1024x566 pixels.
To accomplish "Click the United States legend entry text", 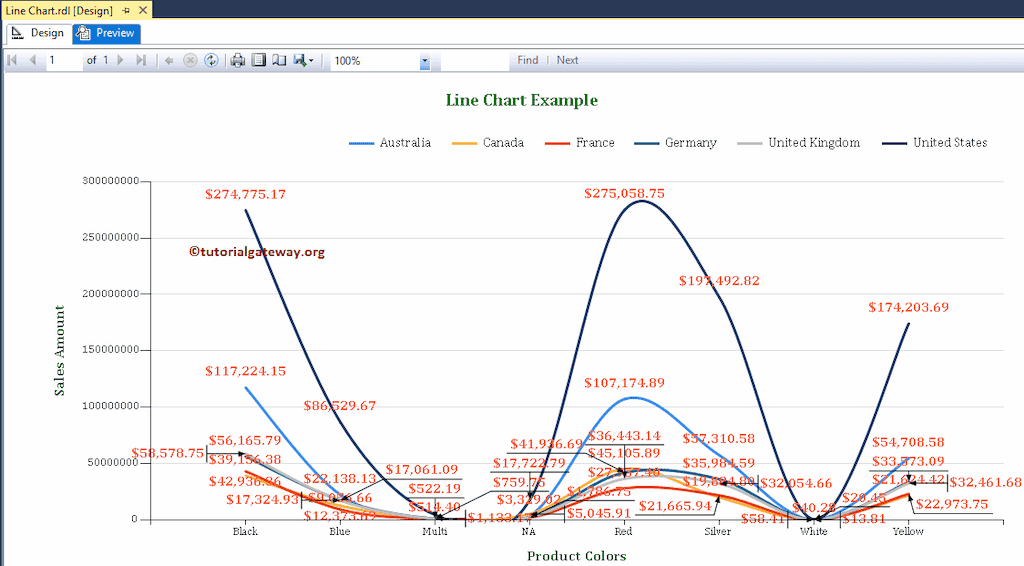I will [x=950, y=142].
